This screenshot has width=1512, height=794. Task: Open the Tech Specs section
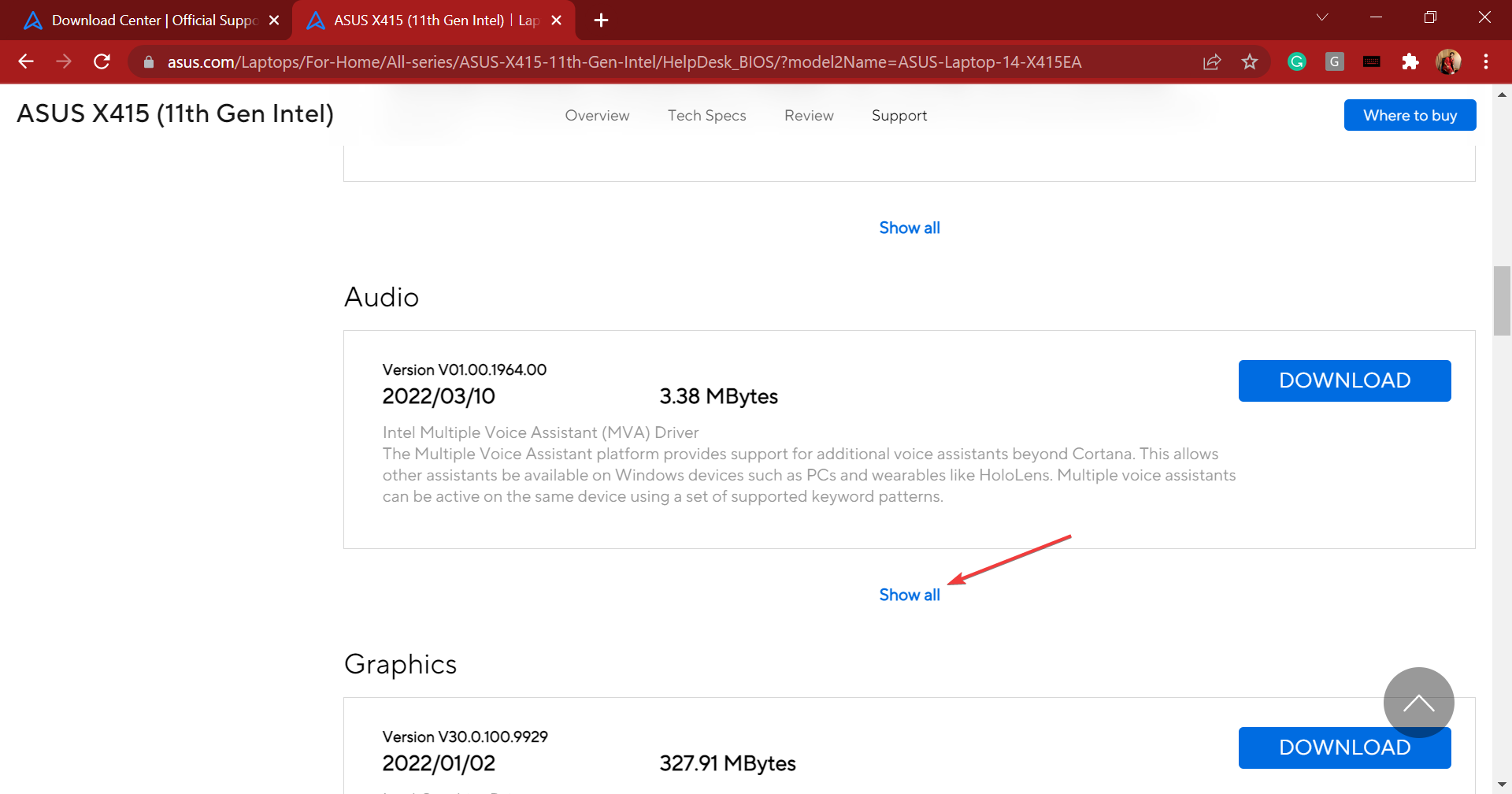pos(707,116)
